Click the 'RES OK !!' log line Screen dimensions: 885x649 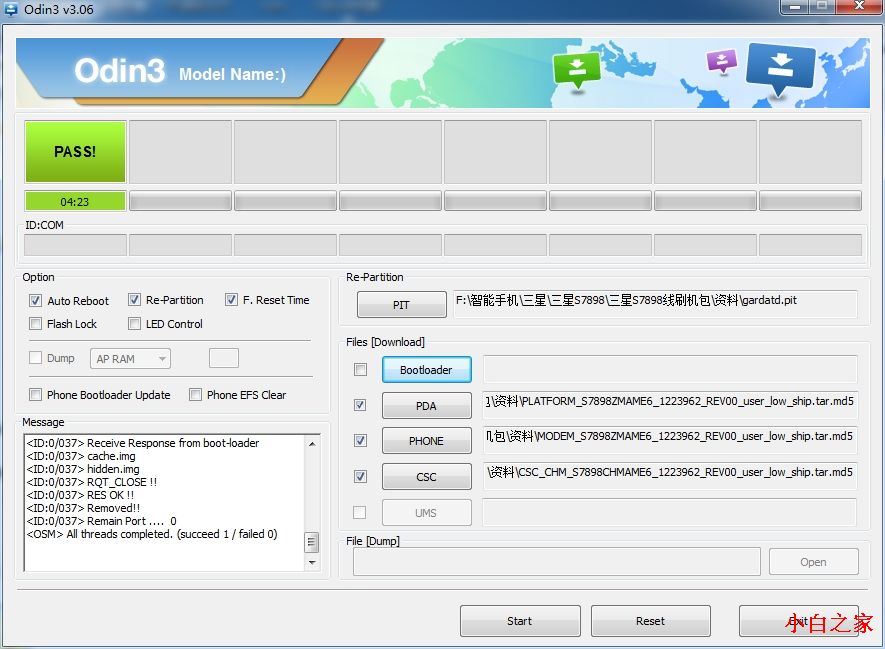point(80,495)
